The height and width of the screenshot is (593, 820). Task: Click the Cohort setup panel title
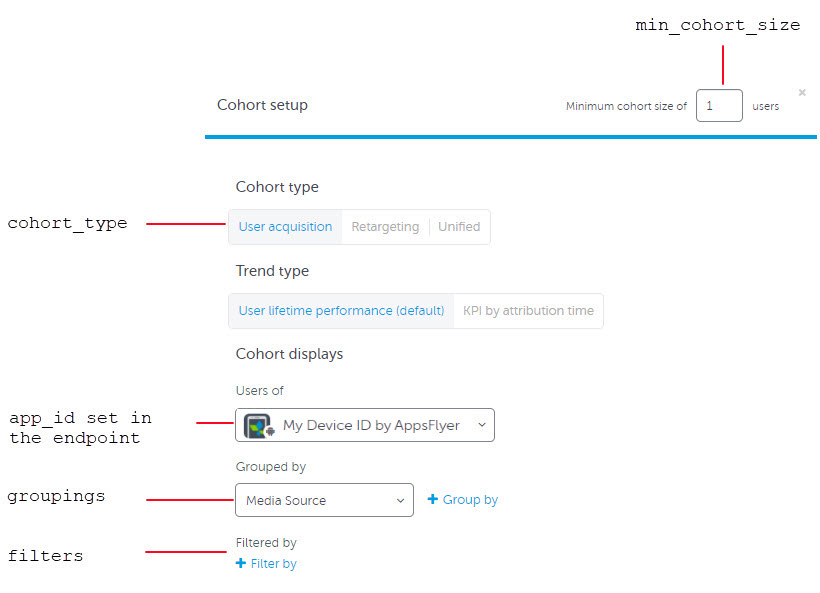(x=262, y=105)
